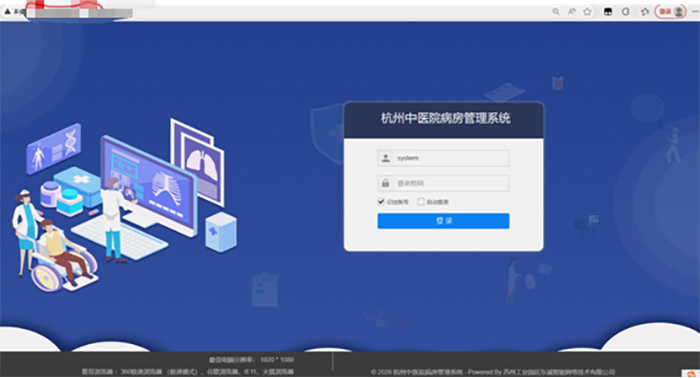Click the browser extensions icon
The width and height of the screenshot is (700, 378).
click(x=625, y=12)
